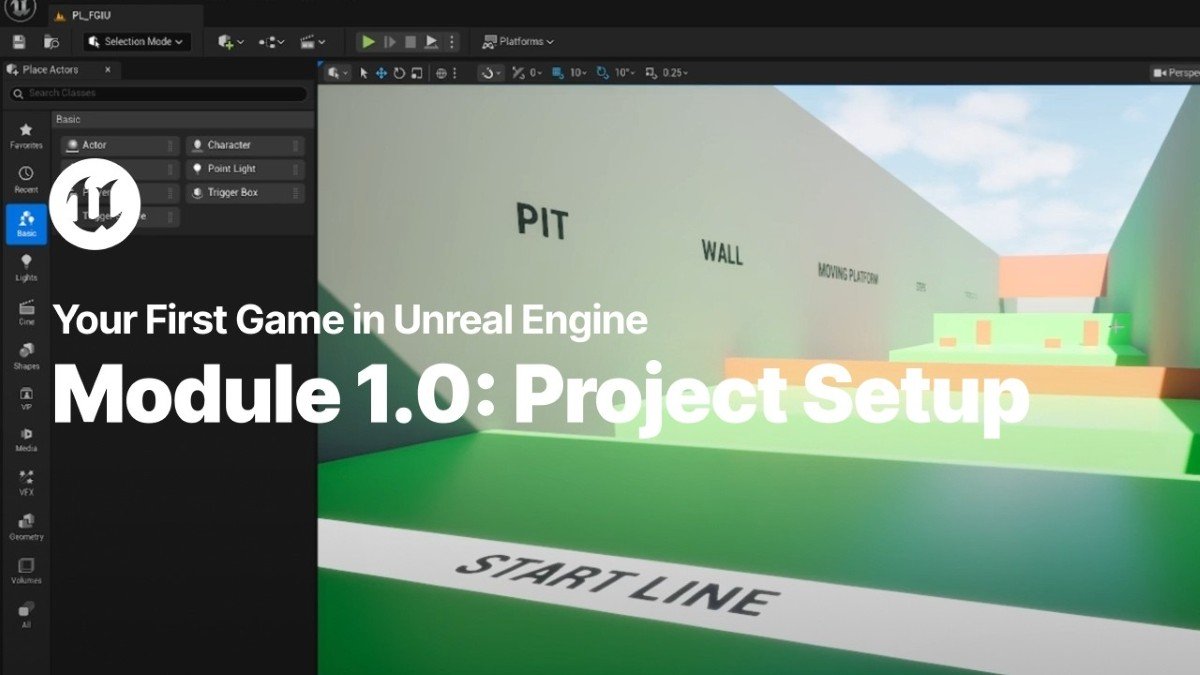Select the Basic category
1200x675 pixels.
pos(26,225)
